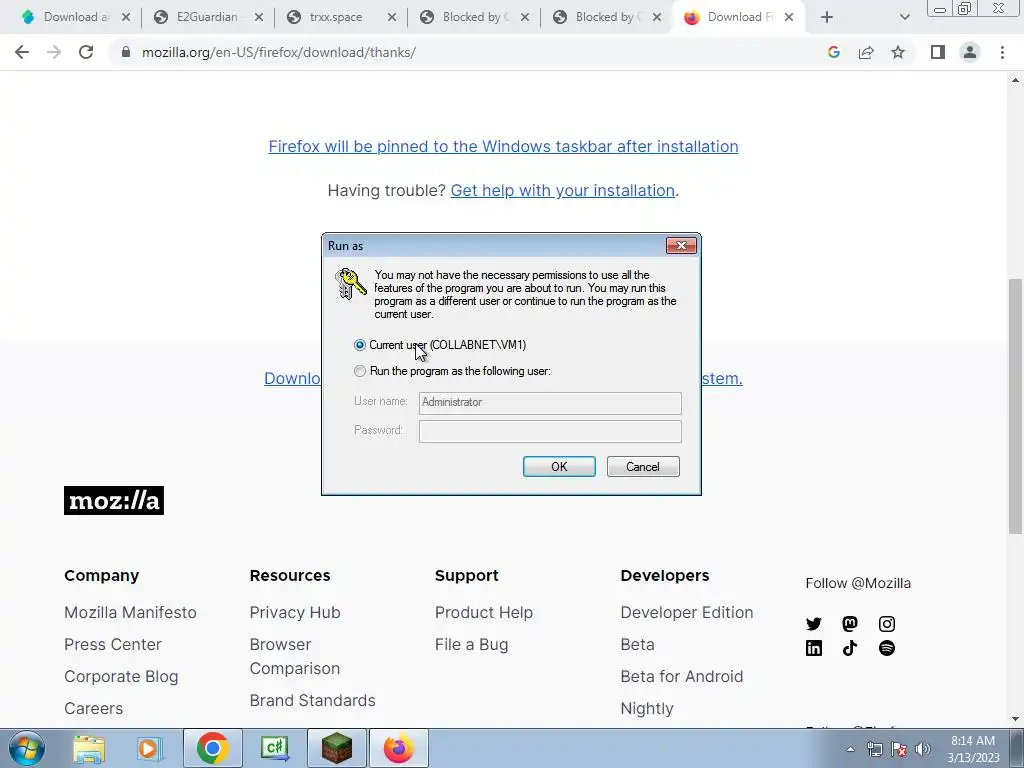This screenshot has width=1024, height=768.
Task: Open Minecraft block taskbar icon
Action: point(337,748)
